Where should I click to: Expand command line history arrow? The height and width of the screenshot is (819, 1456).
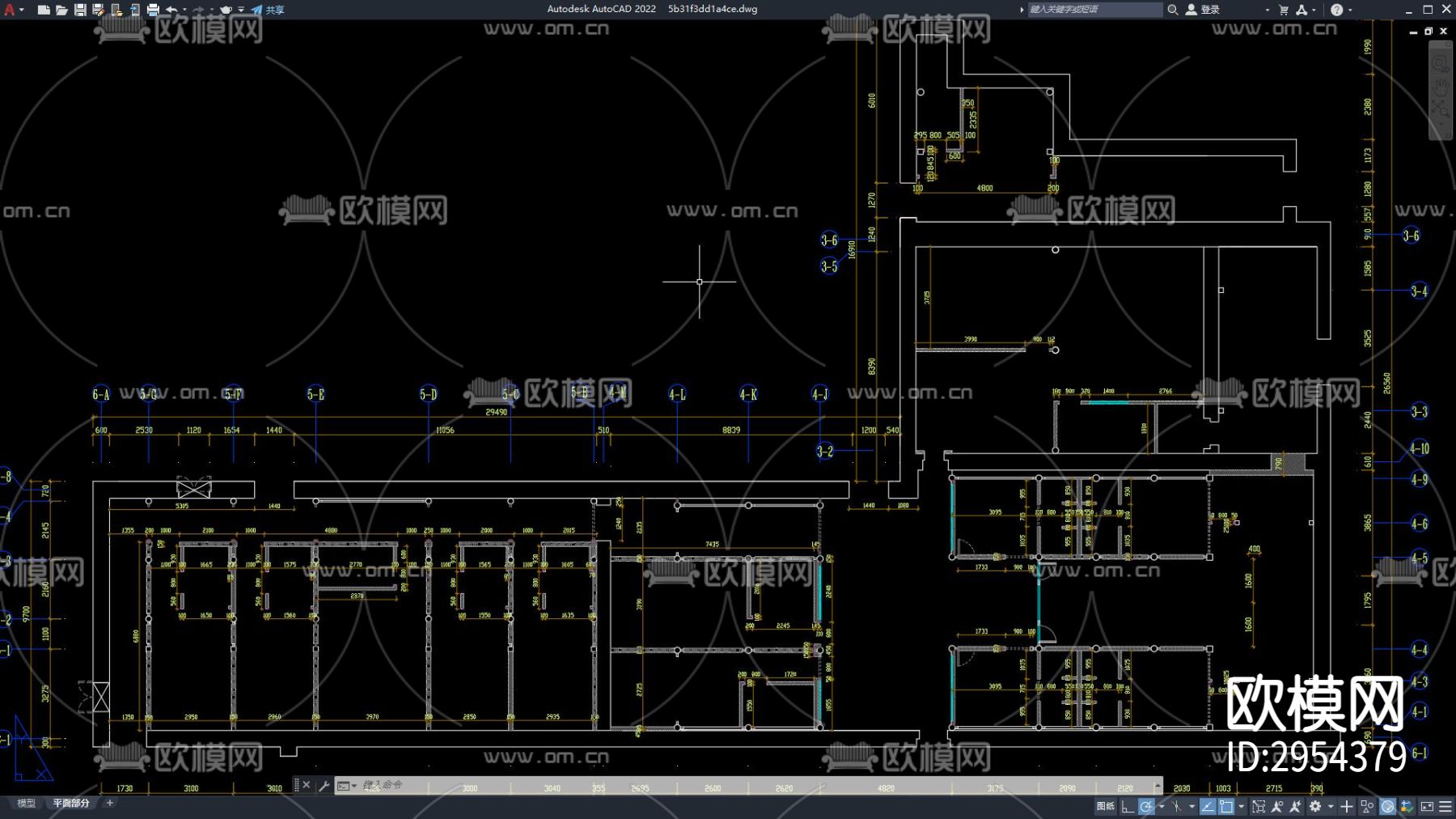(x=1158, y=785)
